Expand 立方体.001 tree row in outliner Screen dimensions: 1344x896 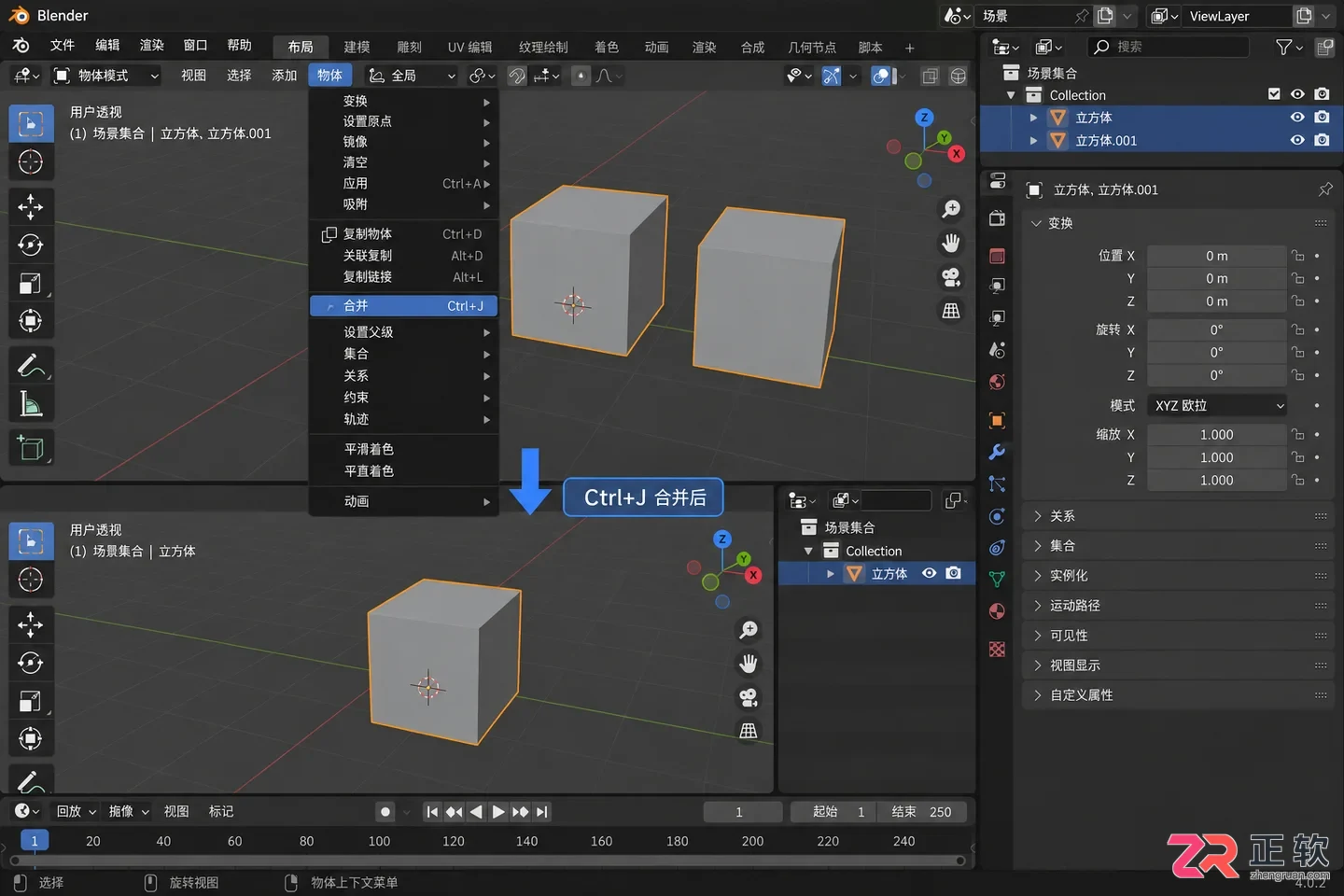tap(1033, 140)
